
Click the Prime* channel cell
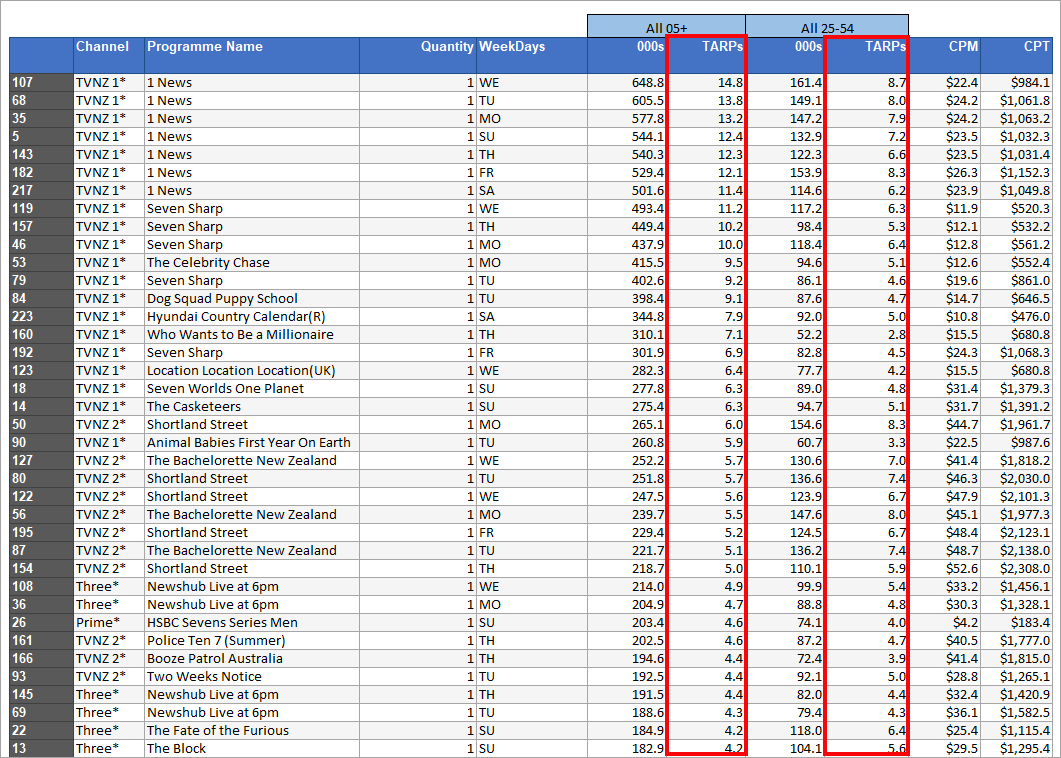click(108, 622)
